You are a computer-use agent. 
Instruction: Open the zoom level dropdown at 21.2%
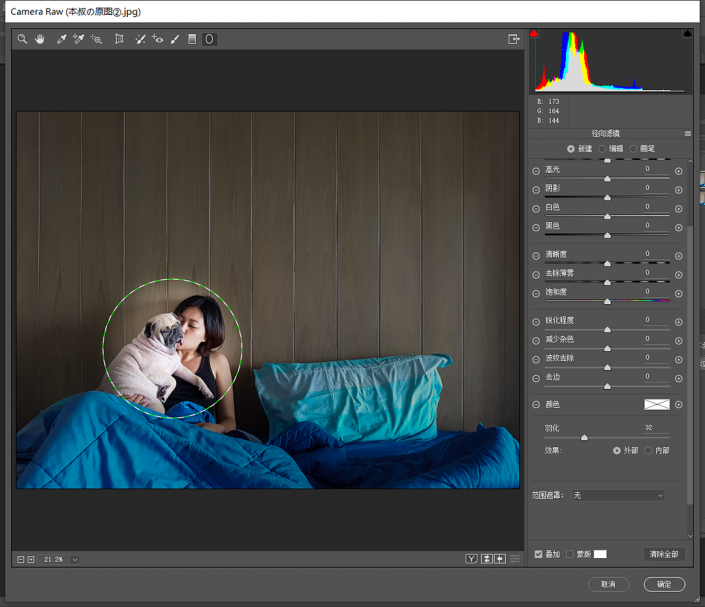pos(75,559)
